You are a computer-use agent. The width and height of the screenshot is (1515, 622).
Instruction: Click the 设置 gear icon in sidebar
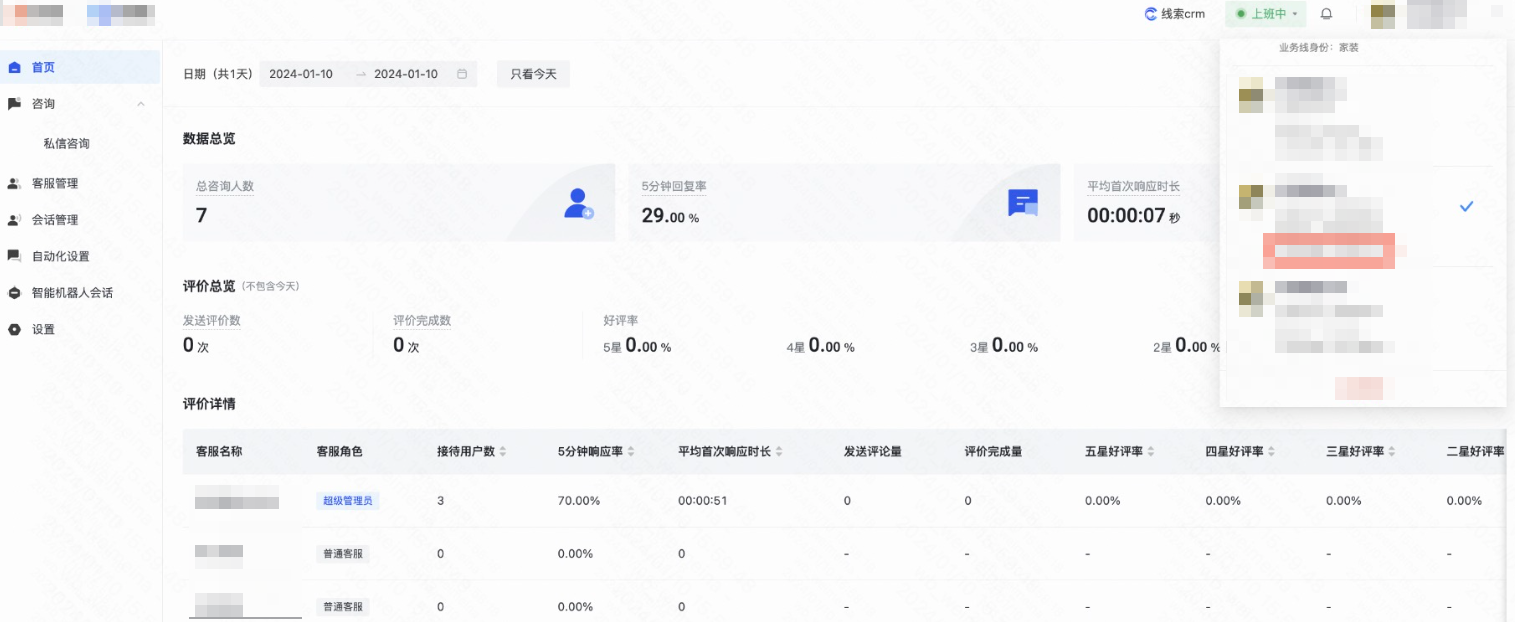(14, 328)
